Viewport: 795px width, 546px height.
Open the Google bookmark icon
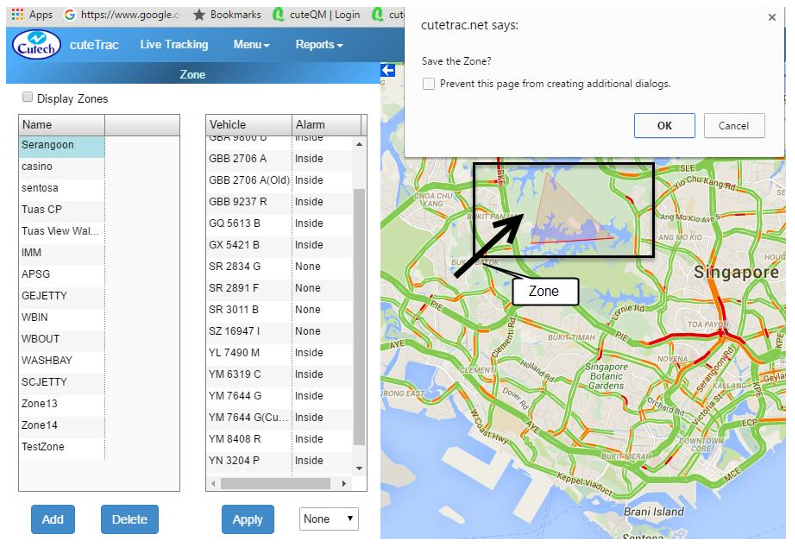[69, 15]
